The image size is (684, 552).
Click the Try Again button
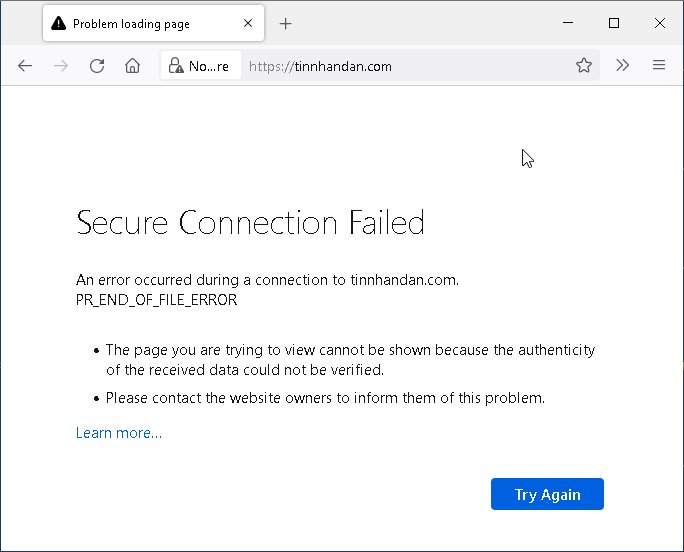click(547, 494)
